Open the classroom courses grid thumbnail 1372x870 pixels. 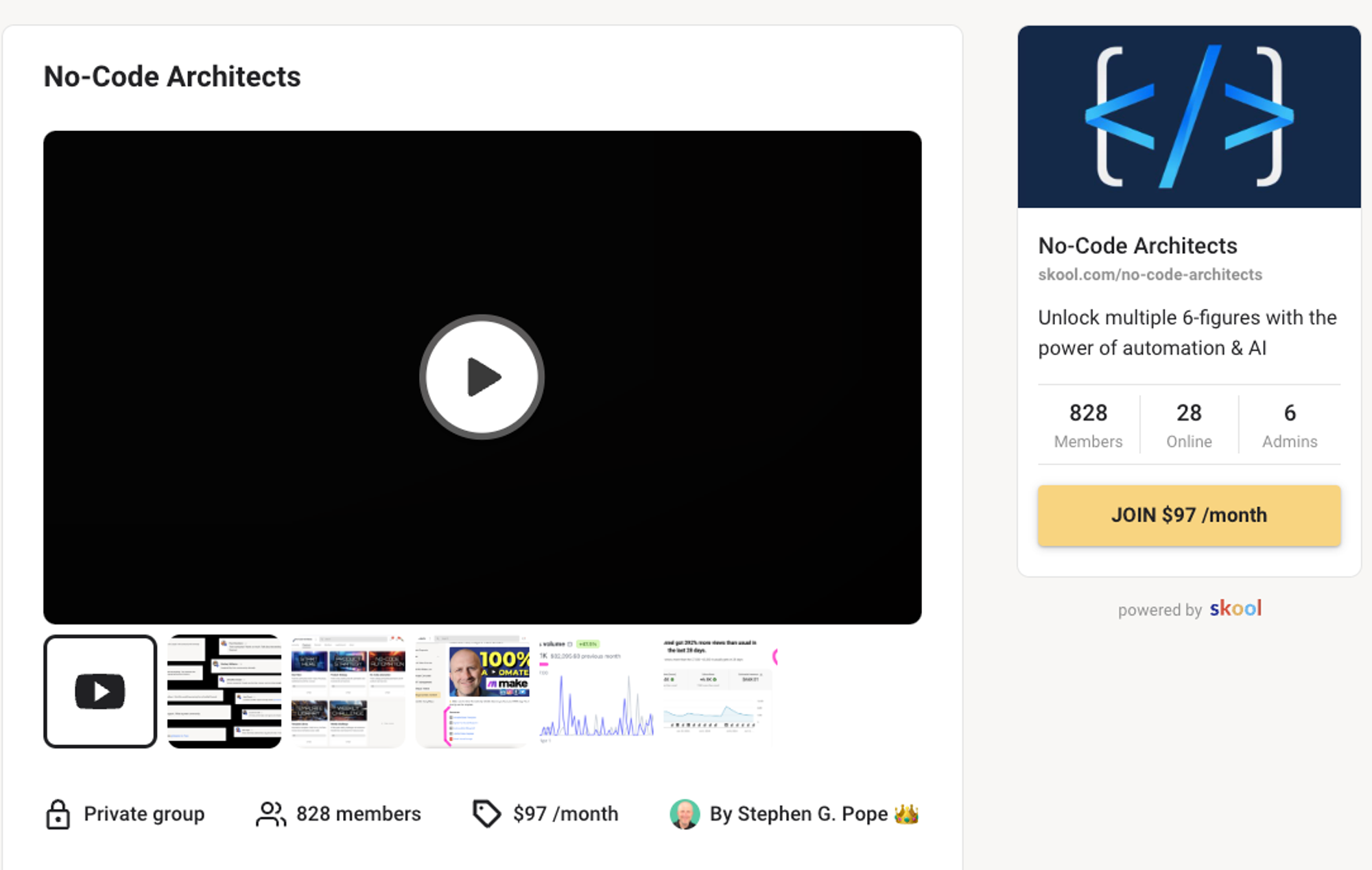(348, 691)
